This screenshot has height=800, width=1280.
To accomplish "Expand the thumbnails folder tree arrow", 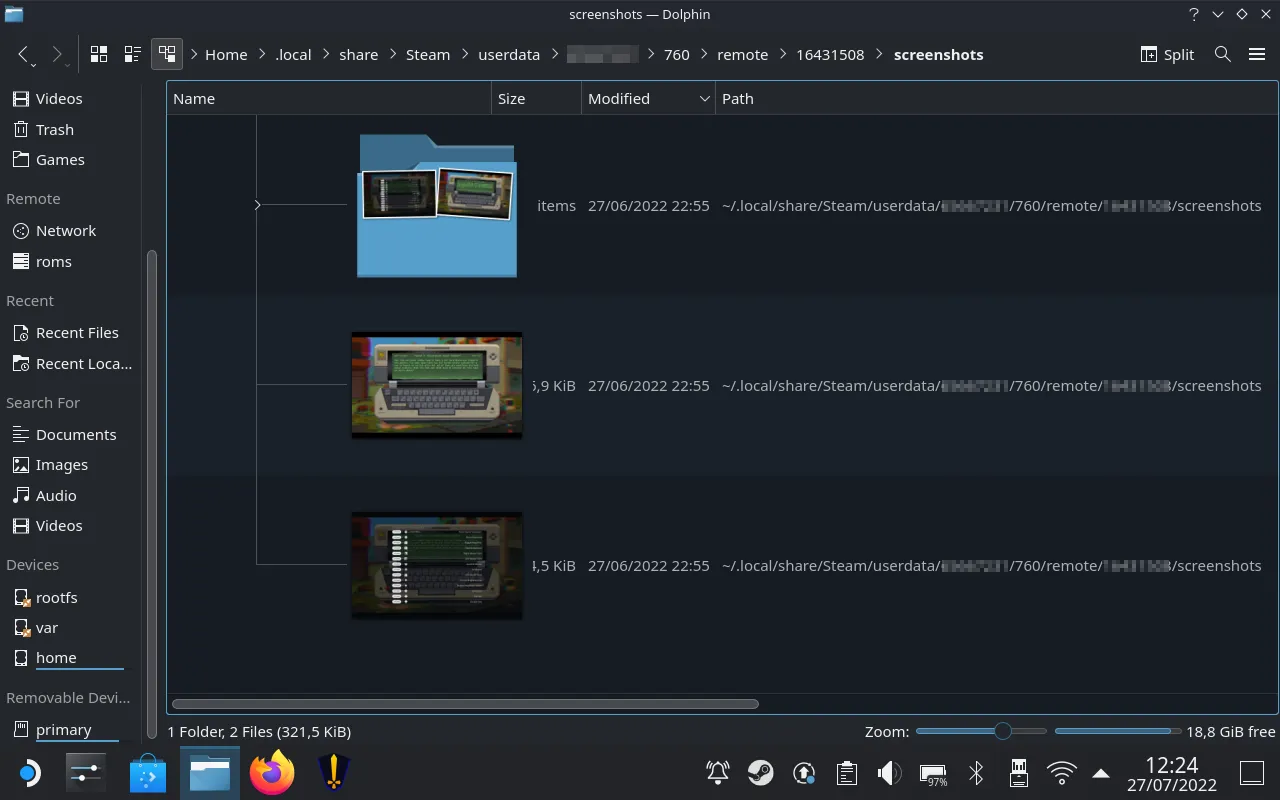I will point(257,205).
